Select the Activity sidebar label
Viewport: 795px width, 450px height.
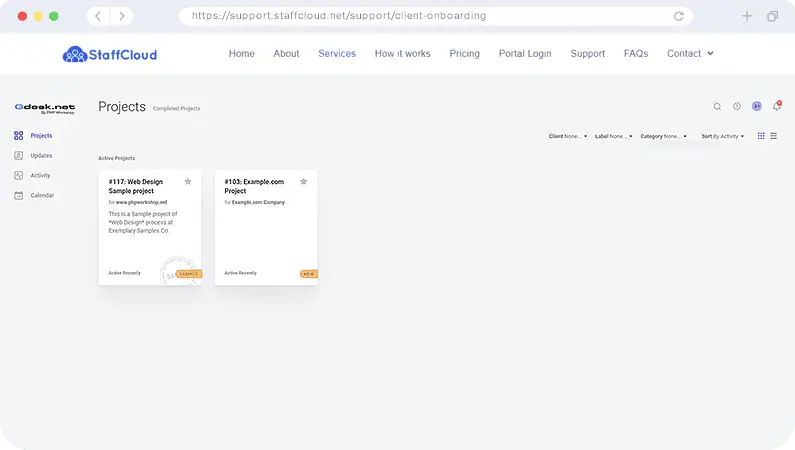[40, 175]
